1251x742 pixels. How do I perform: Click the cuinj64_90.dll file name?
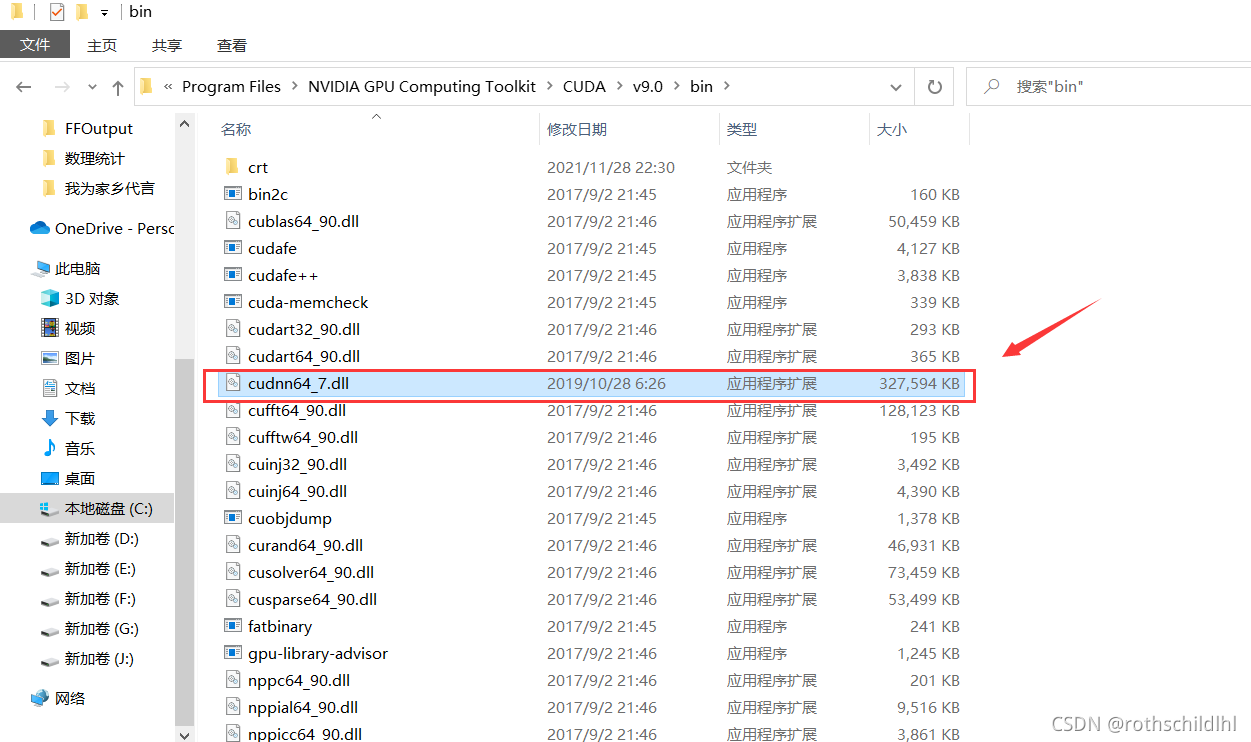tap(297, 491)
